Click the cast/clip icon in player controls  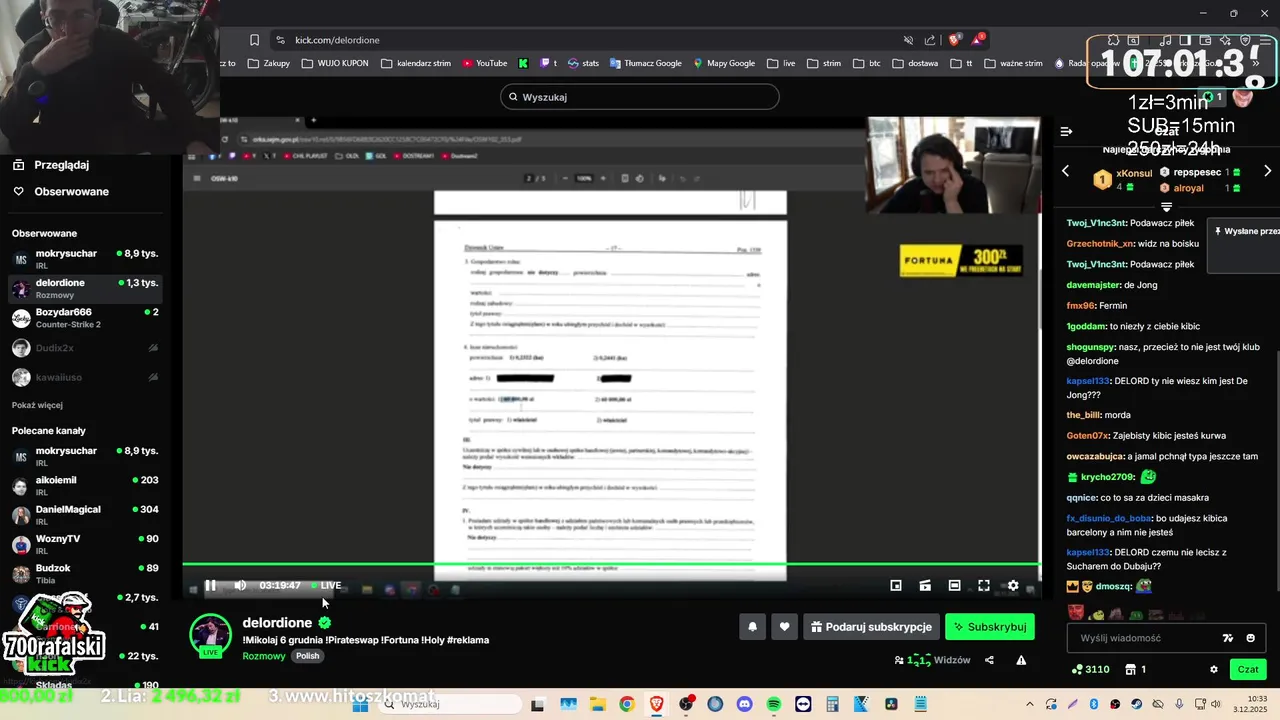point(925,585)
